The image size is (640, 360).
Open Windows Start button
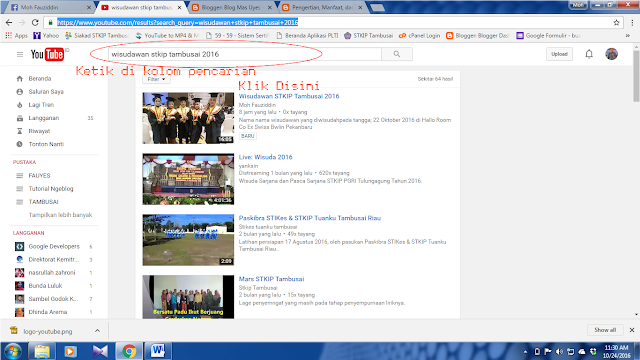(13, 351)
